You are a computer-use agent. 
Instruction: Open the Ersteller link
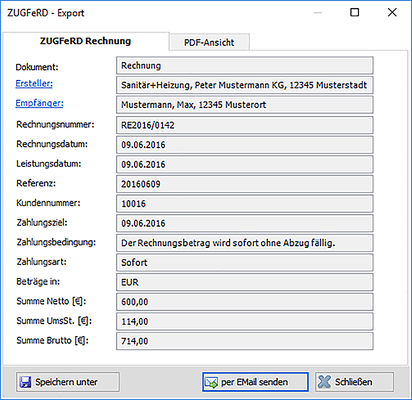pyautogui.click(x=34, y=83)
